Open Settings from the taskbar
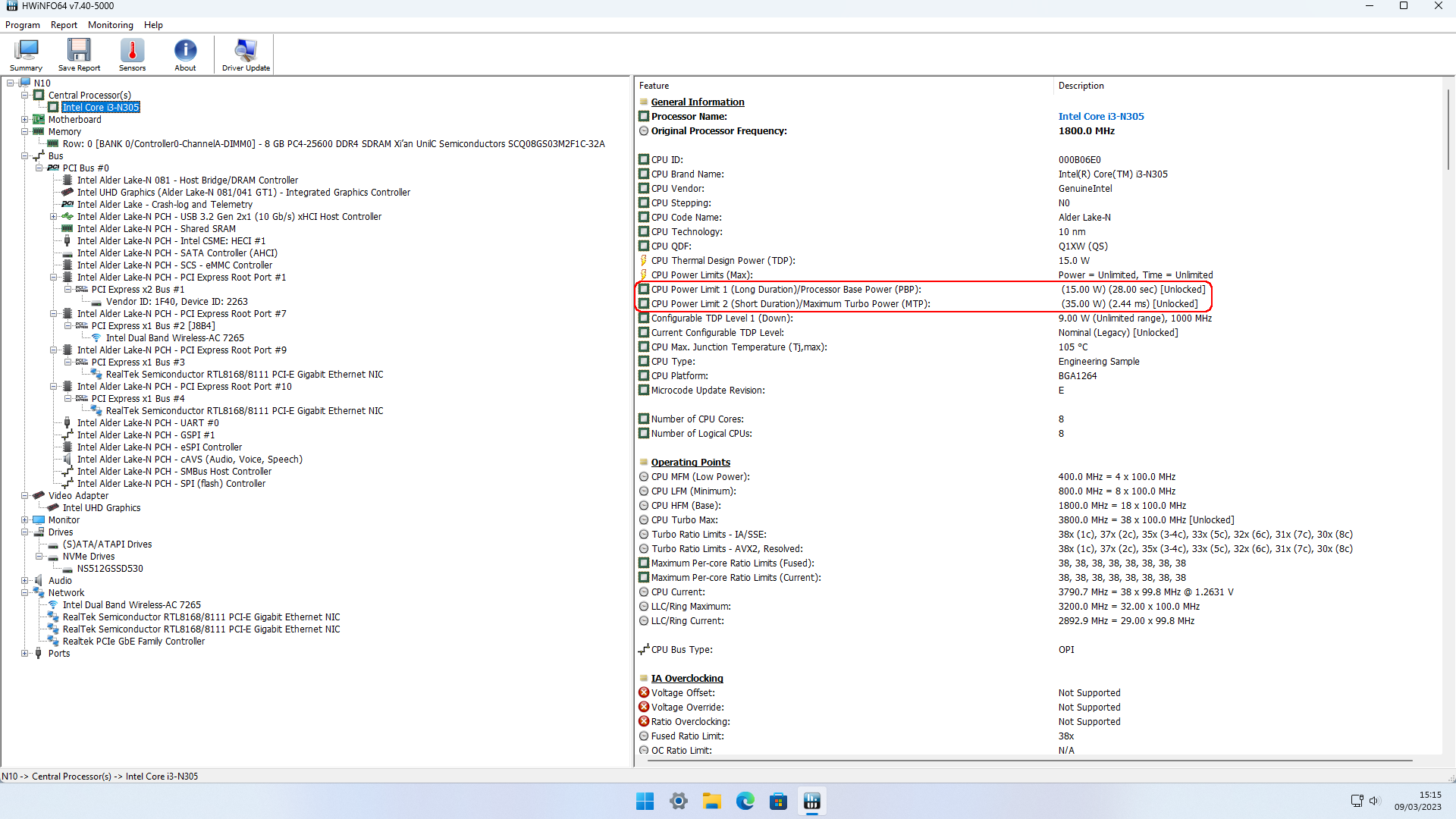The height and width of the screenshot is (819, 1456). coord(679,802)
